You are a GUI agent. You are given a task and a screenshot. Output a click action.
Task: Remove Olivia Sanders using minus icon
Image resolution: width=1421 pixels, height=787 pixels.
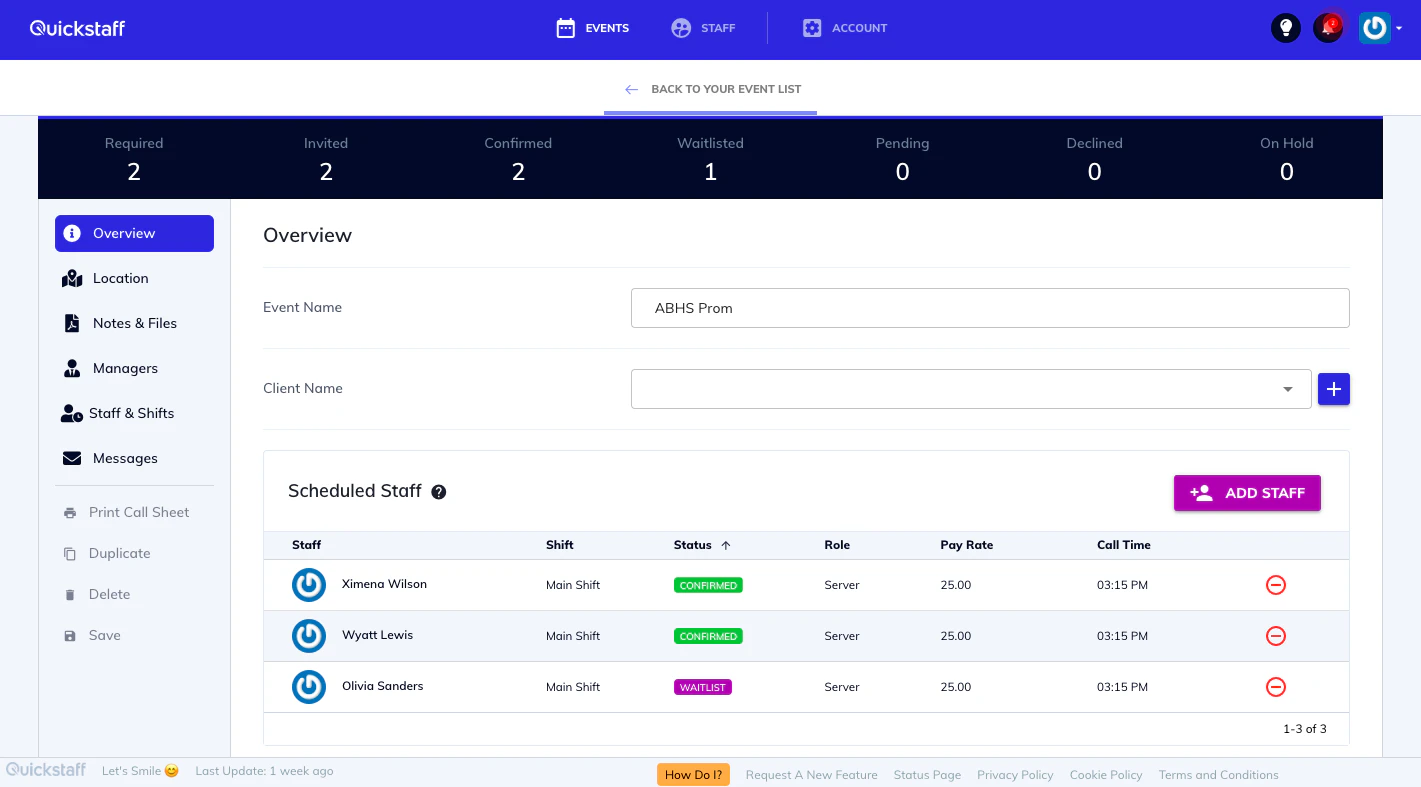(1275, 687)
